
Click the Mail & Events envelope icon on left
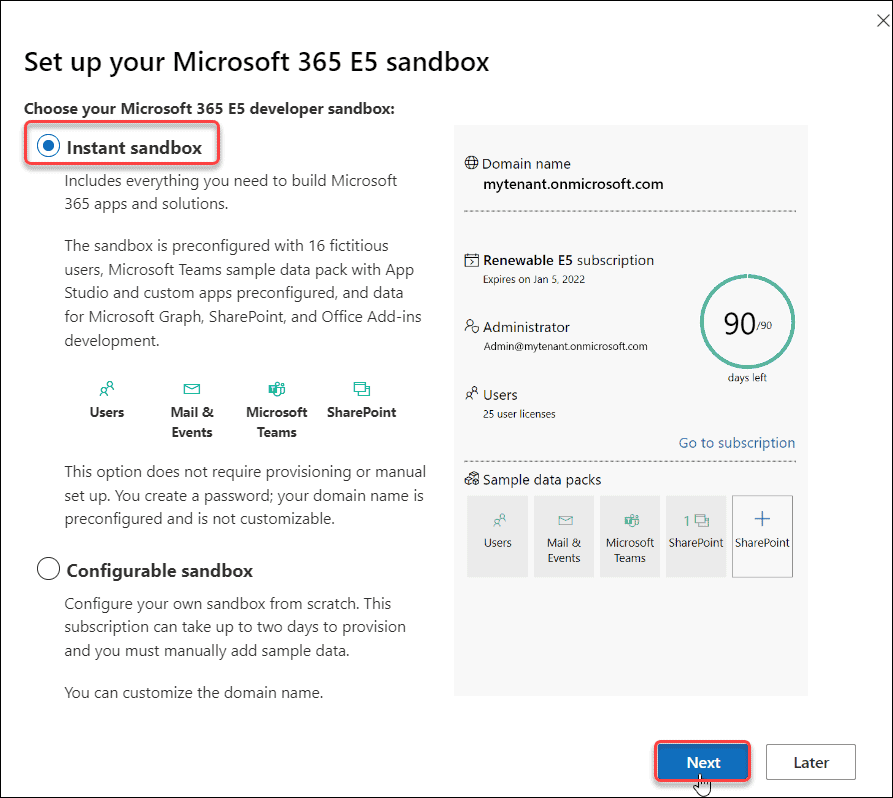coord(192,389)
